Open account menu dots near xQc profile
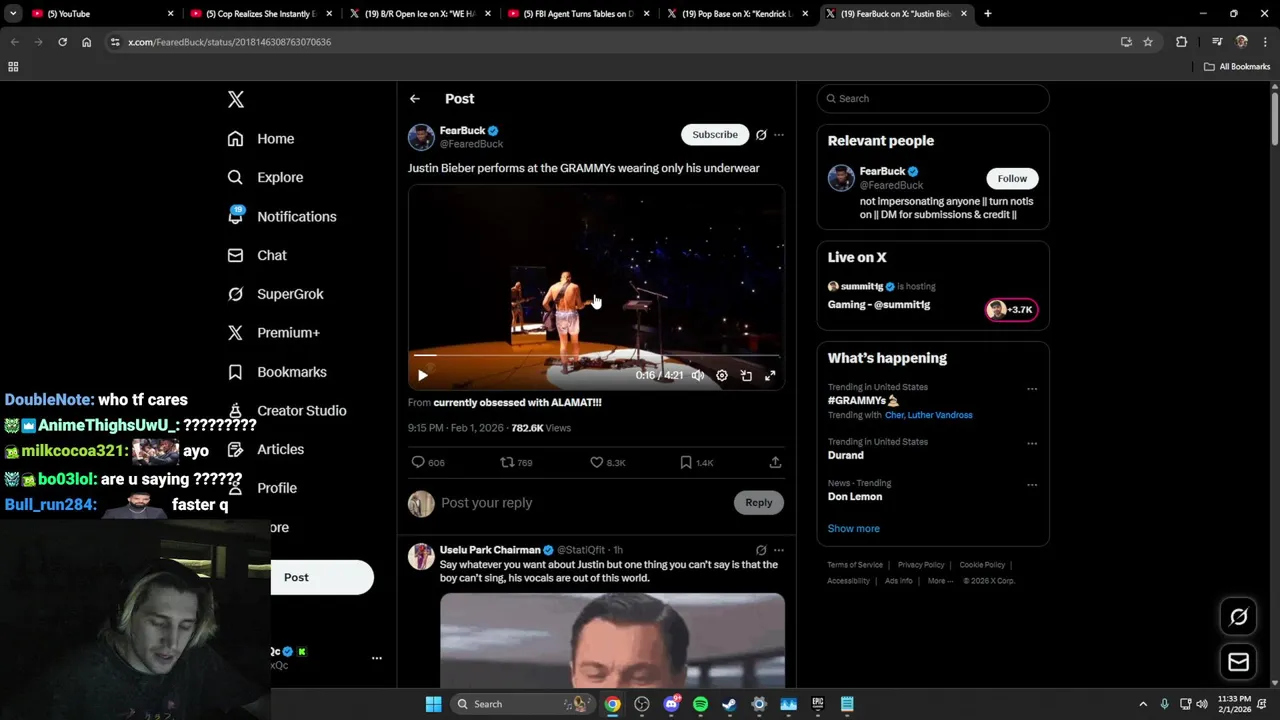The image size is (1280, 720). tap(377, 658)
